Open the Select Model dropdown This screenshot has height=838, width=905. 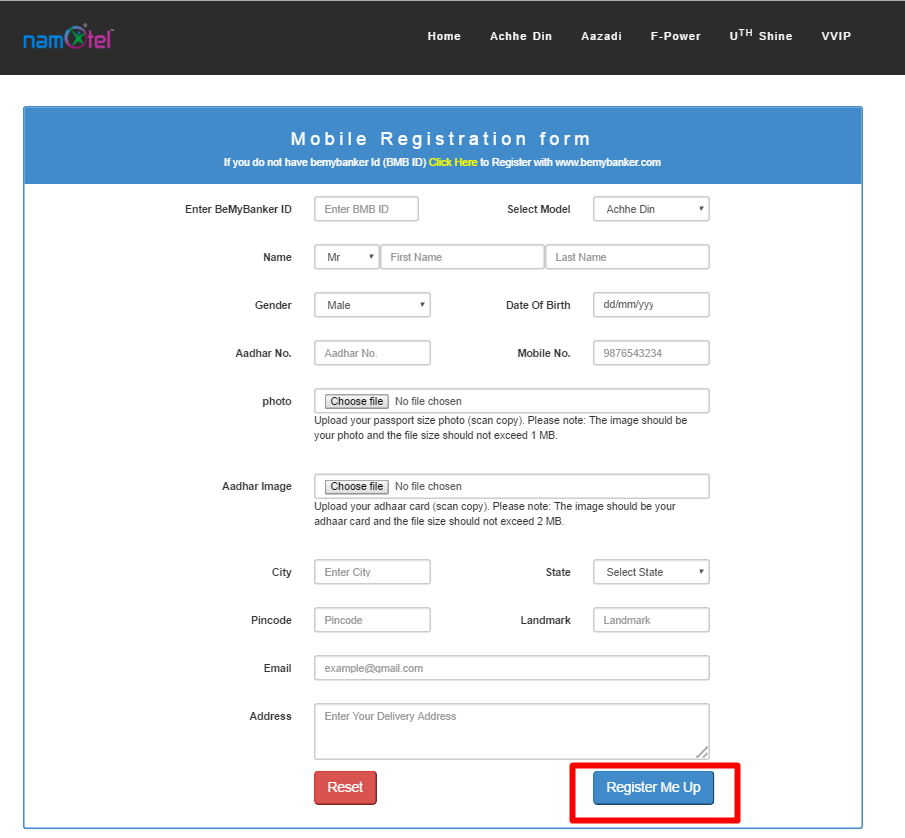coord(651,208)
